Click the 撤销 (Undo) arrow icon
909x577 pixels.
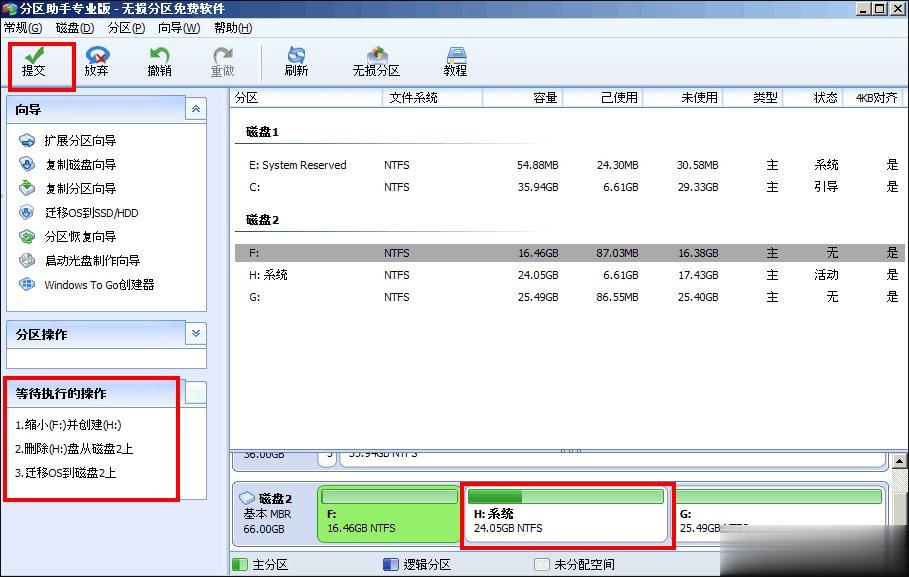[x=159, y=55]
